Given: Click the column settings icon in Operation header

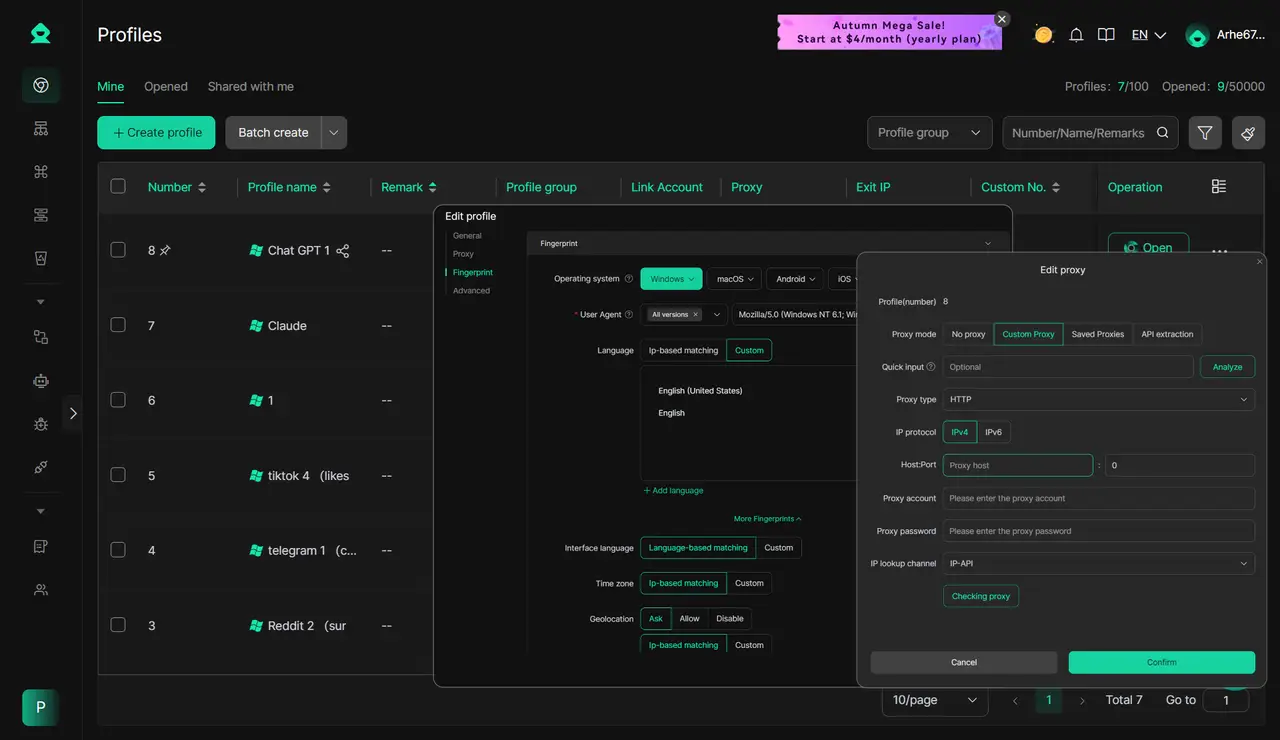Looking at the screenshot, I should [1218, 187].
